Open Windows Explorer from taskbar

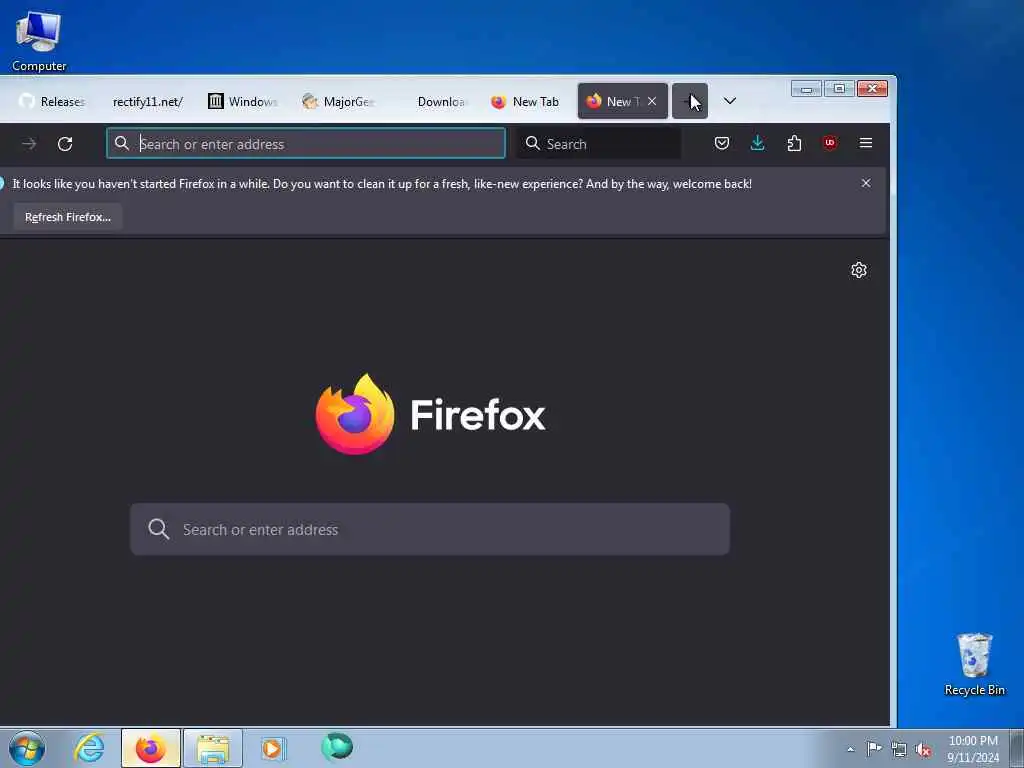click(213, 748)
